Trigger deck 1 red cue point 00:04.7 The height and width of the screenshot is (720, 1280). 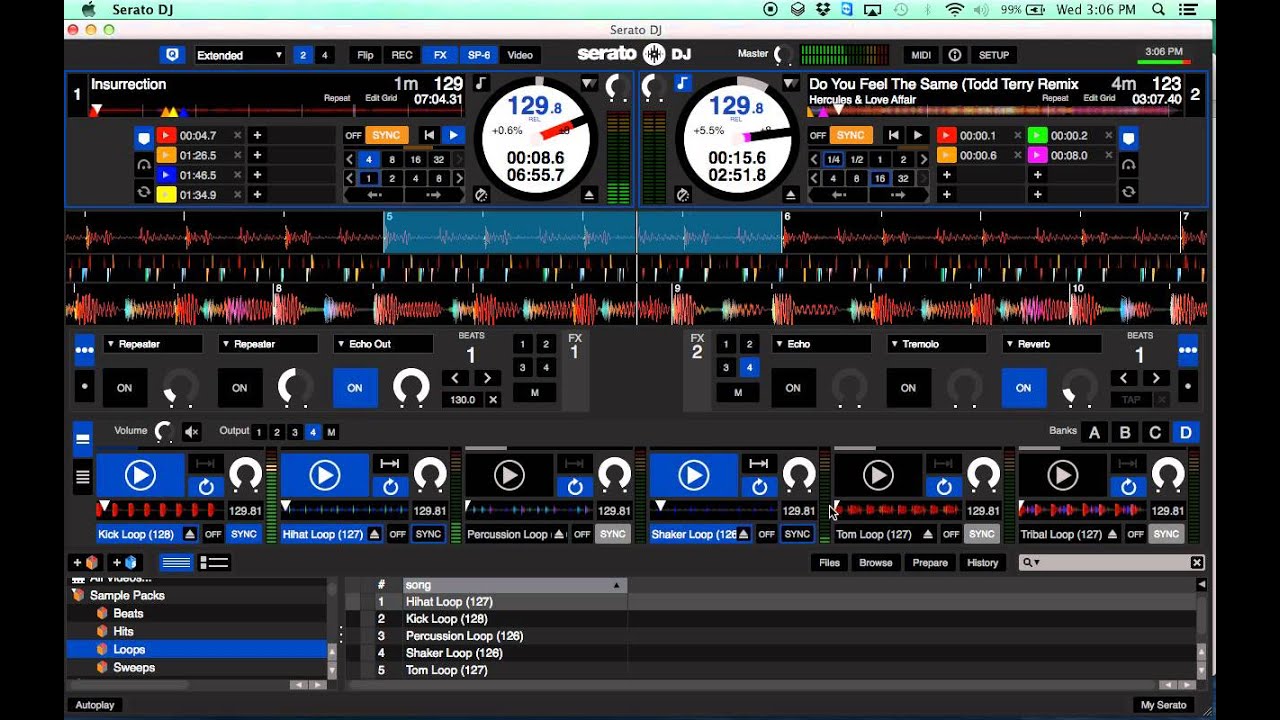point(166,135)
